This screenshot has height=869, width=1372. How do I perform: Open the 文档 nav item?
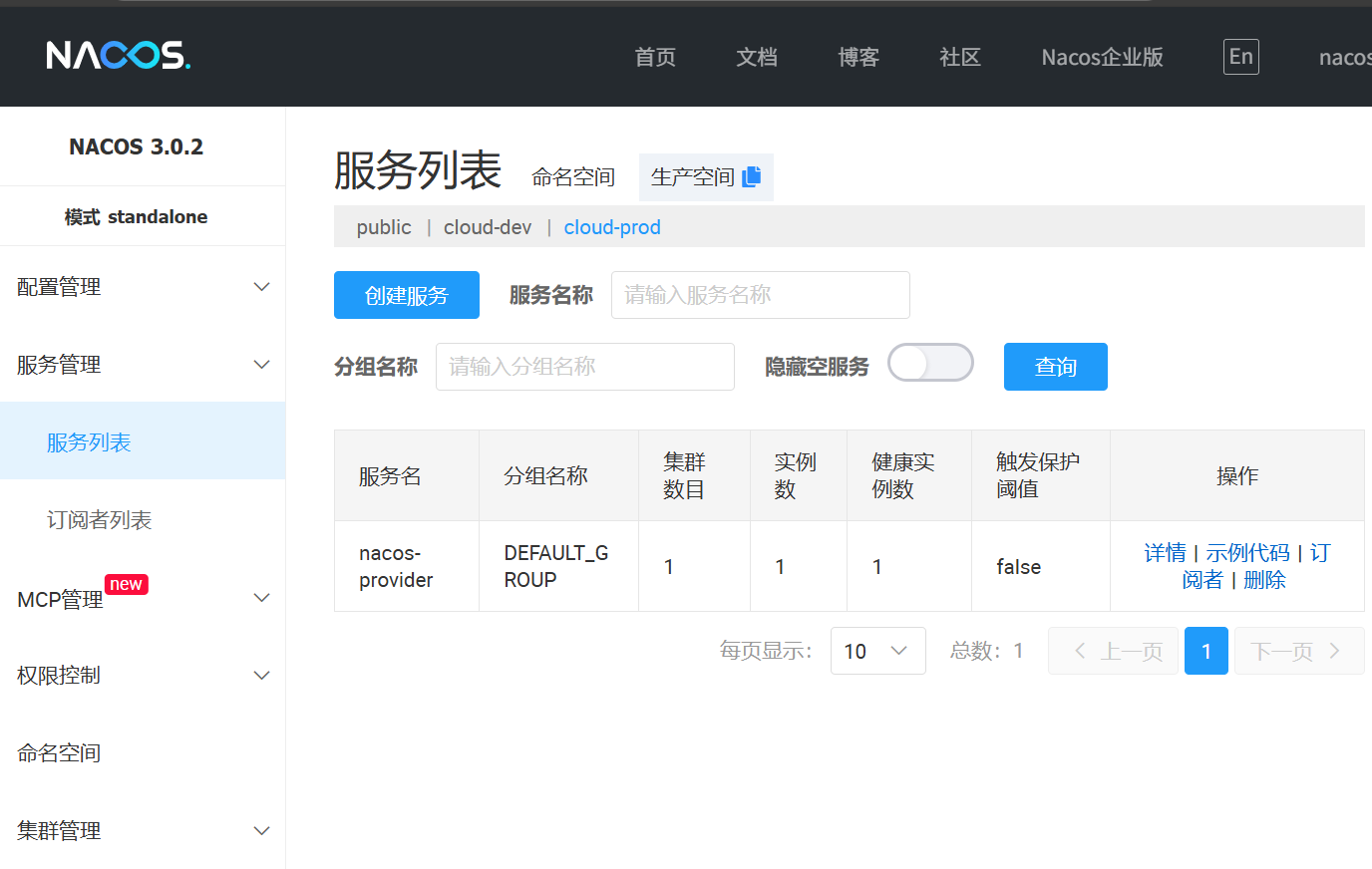pyautogui.click(x=757, y=57)
